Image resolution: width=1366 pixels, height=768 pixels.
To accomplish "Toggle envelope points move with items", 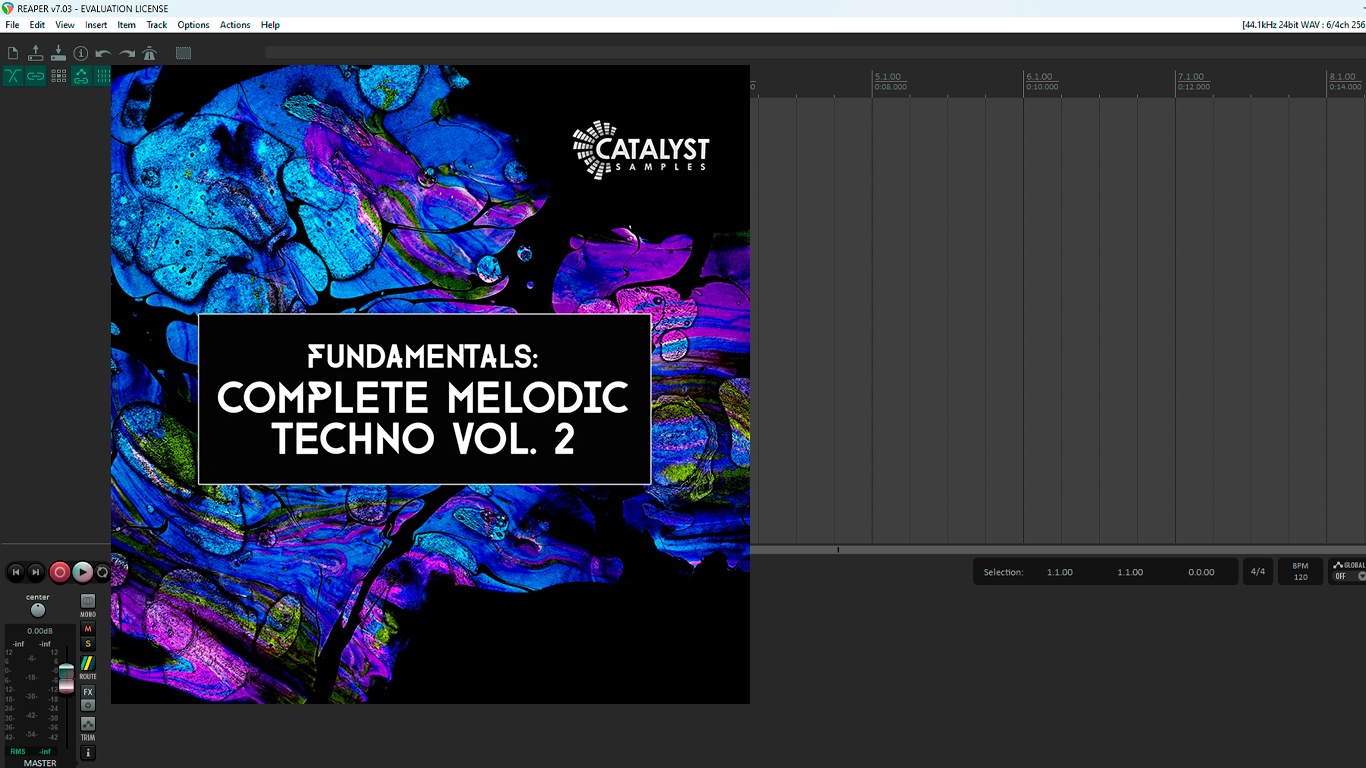I will (81, 76).
